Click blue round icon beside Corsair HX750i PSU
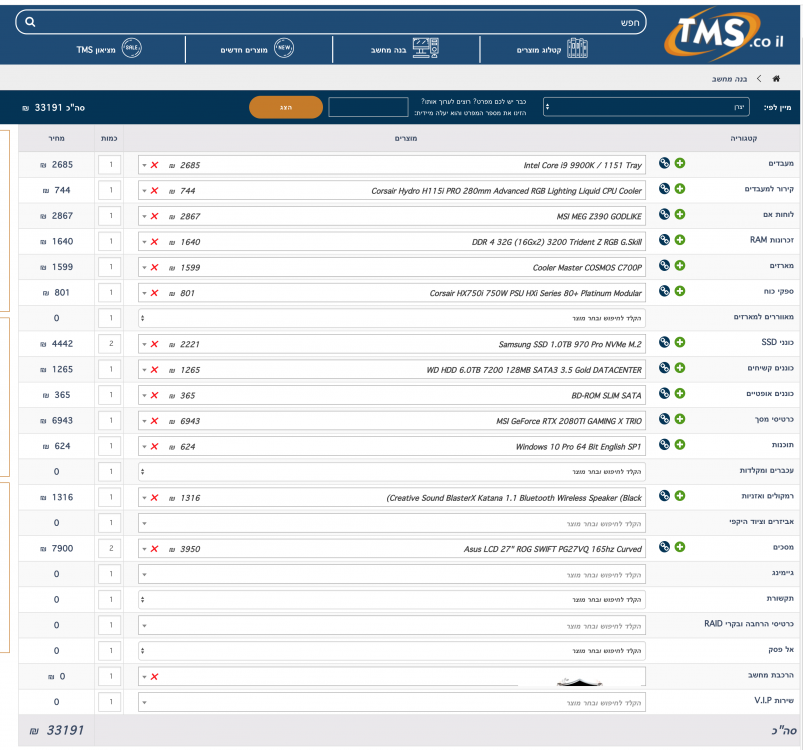 664,291
